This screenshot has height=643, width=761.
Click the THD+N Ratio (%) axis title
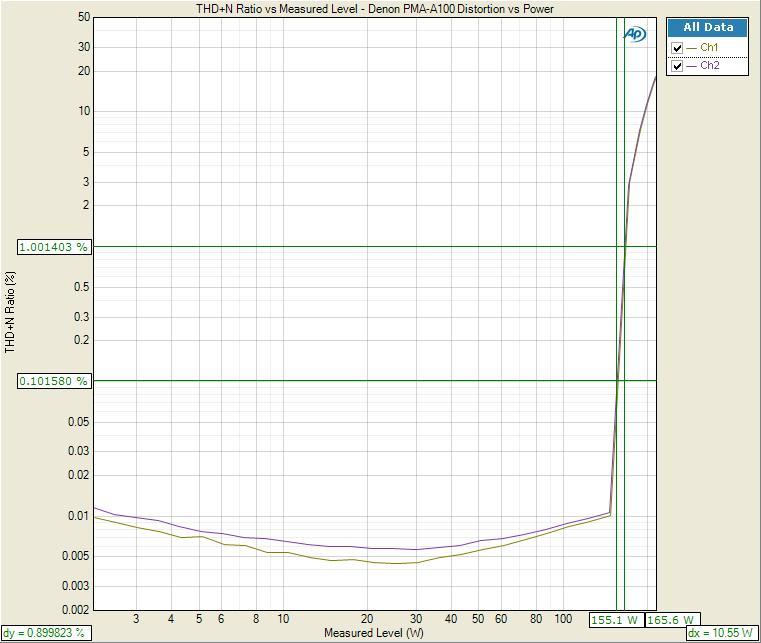point(11,312)
